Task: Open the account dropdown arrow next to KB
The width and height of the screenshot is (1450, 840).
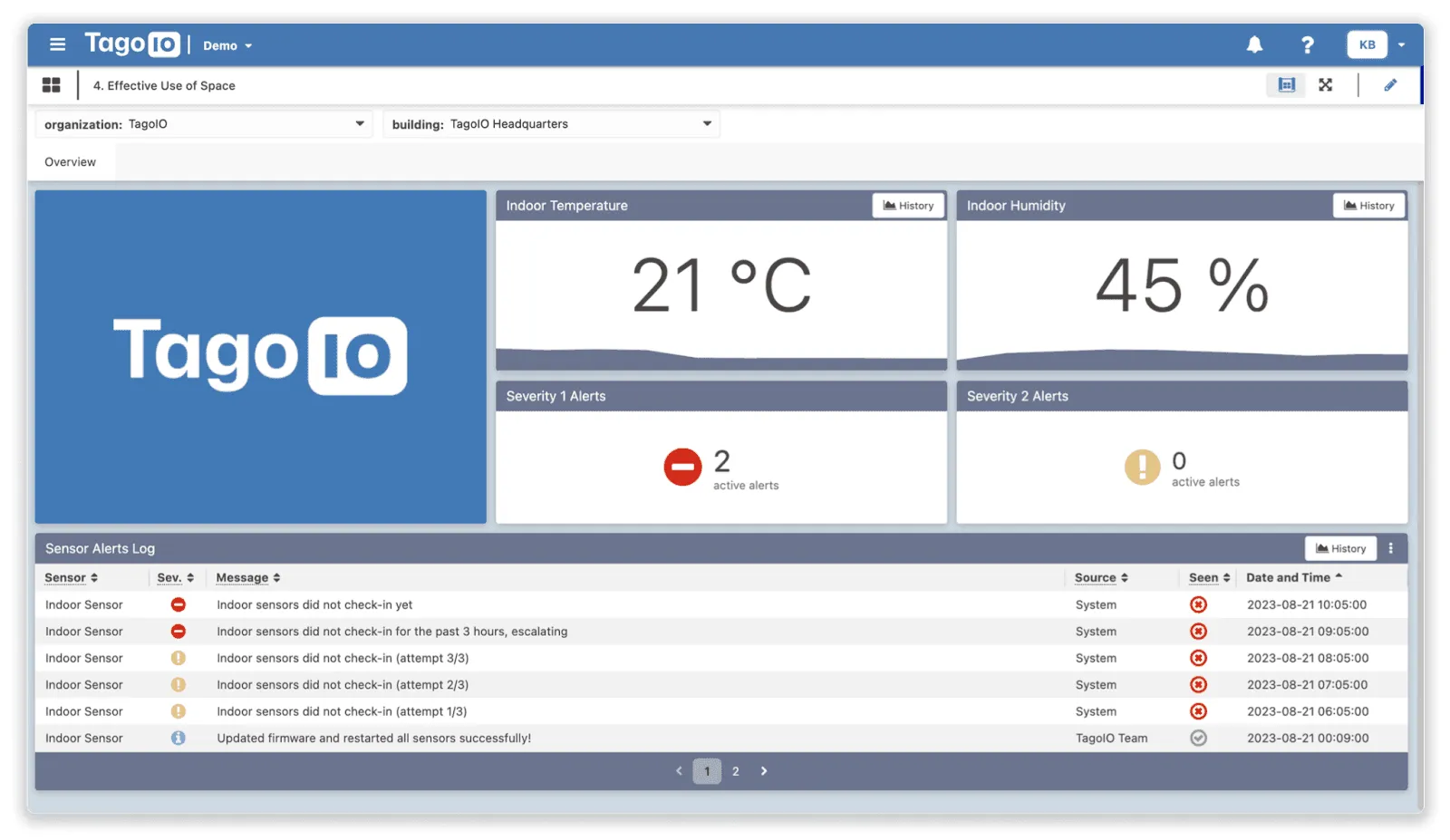Action: [x=1402, y=43]
